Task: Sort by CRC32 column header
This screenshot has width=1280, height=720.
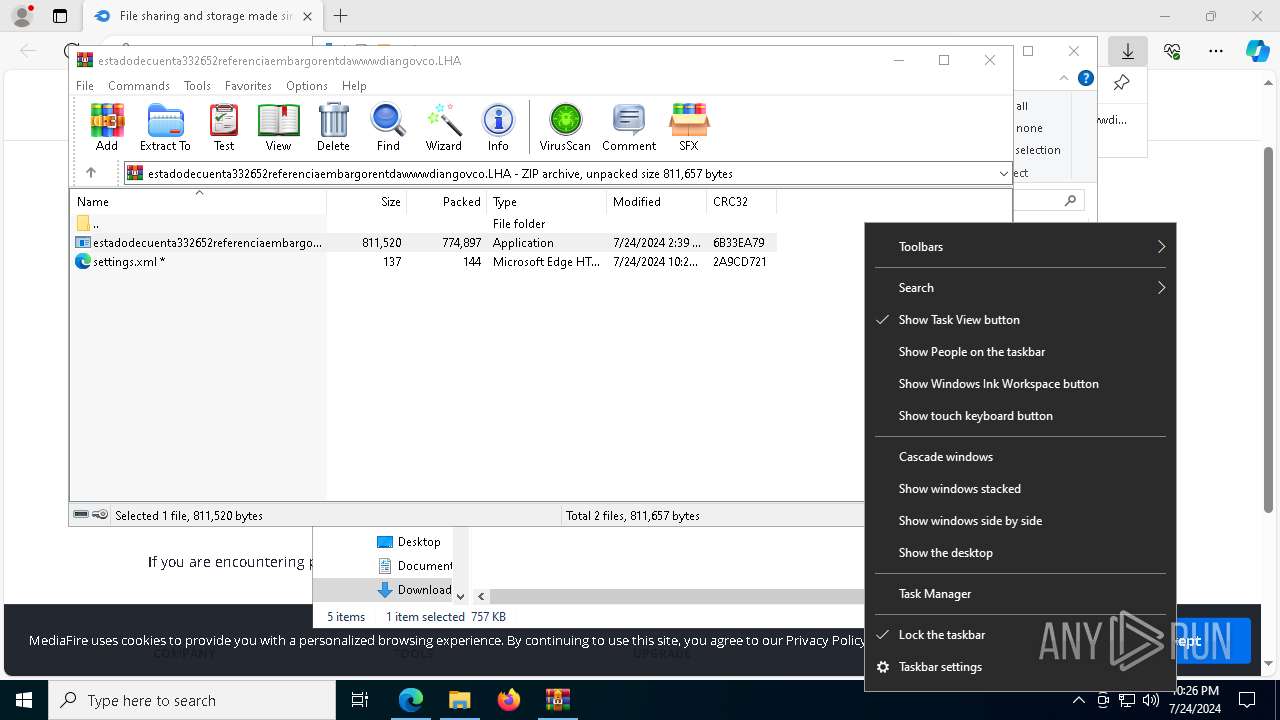Action: click(741, 202)
